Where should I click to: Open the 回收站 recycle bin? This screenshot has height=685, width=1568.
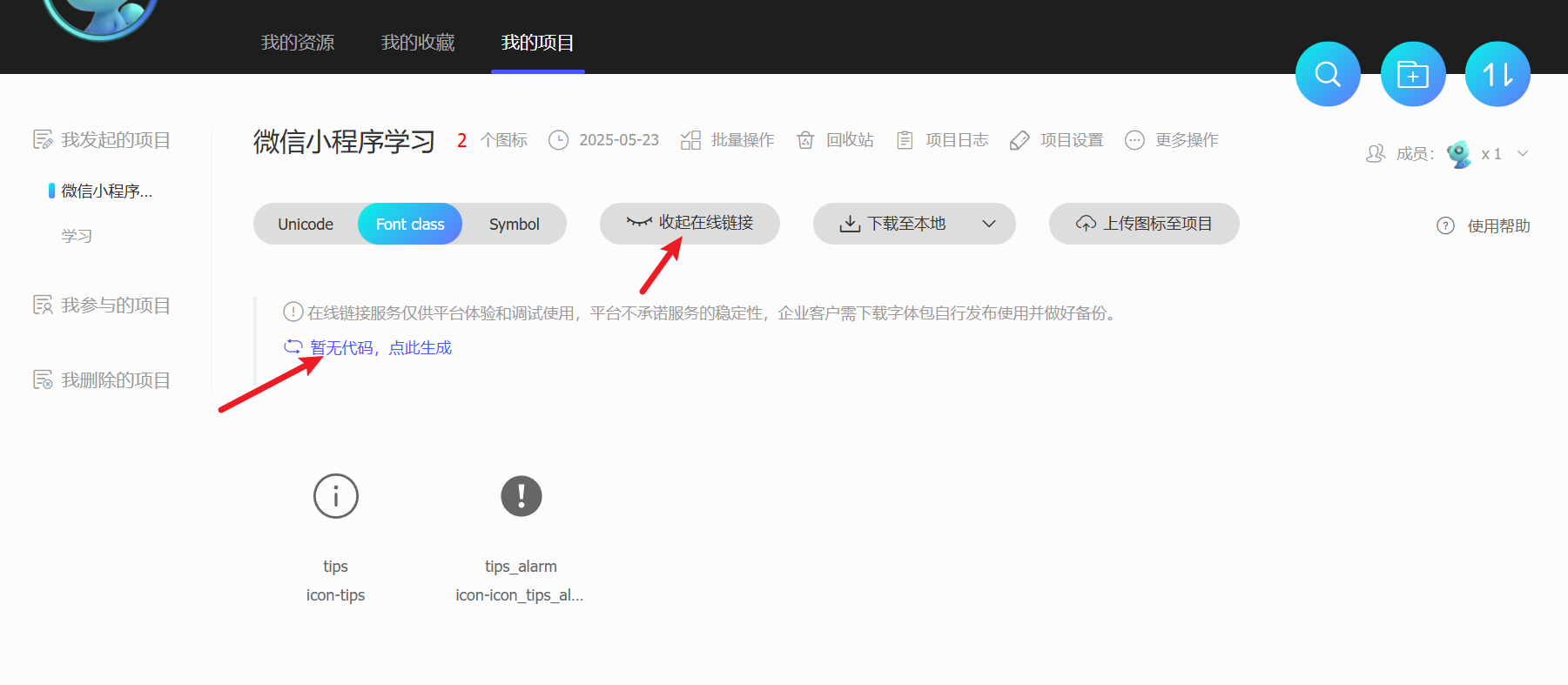[x=834, y=140]
